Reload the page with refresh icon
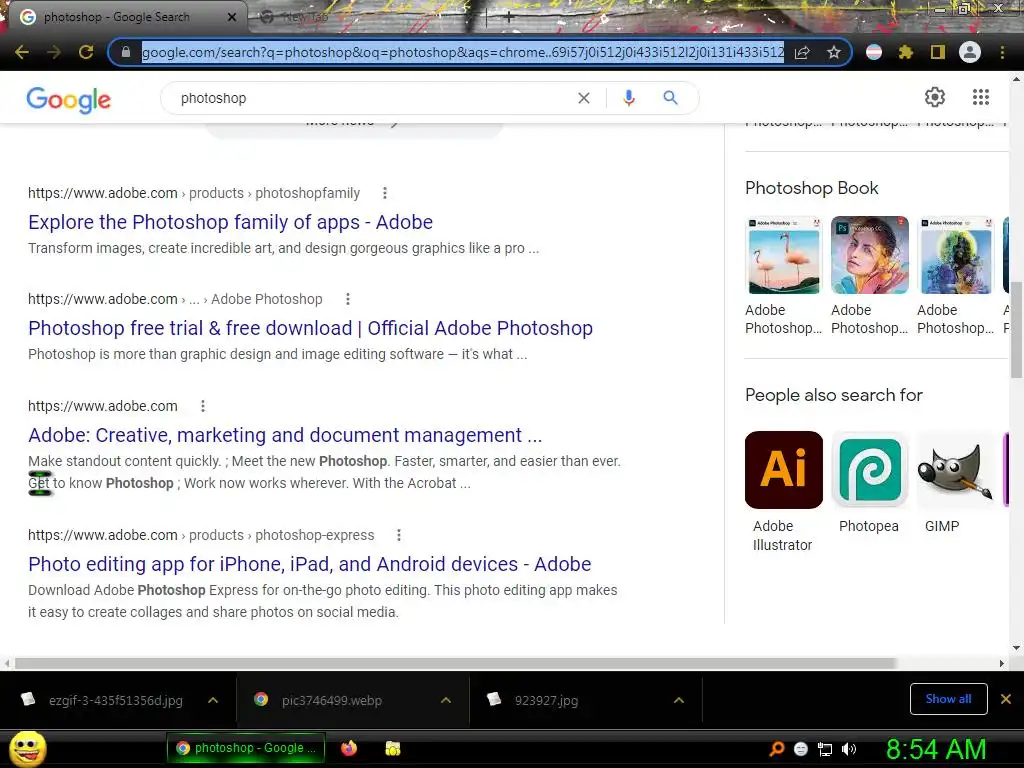The image size is (1024, 768). (86, 52)
